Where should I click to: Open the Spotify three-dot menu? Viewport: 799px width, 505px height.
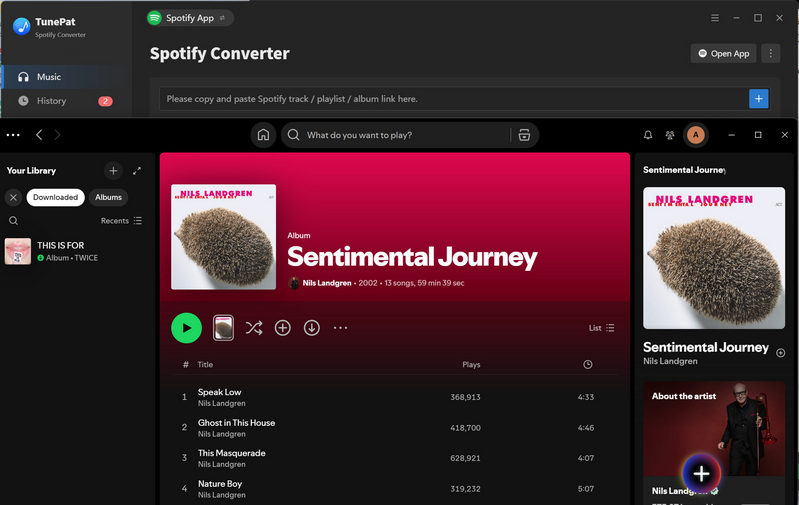click(13, 135)
